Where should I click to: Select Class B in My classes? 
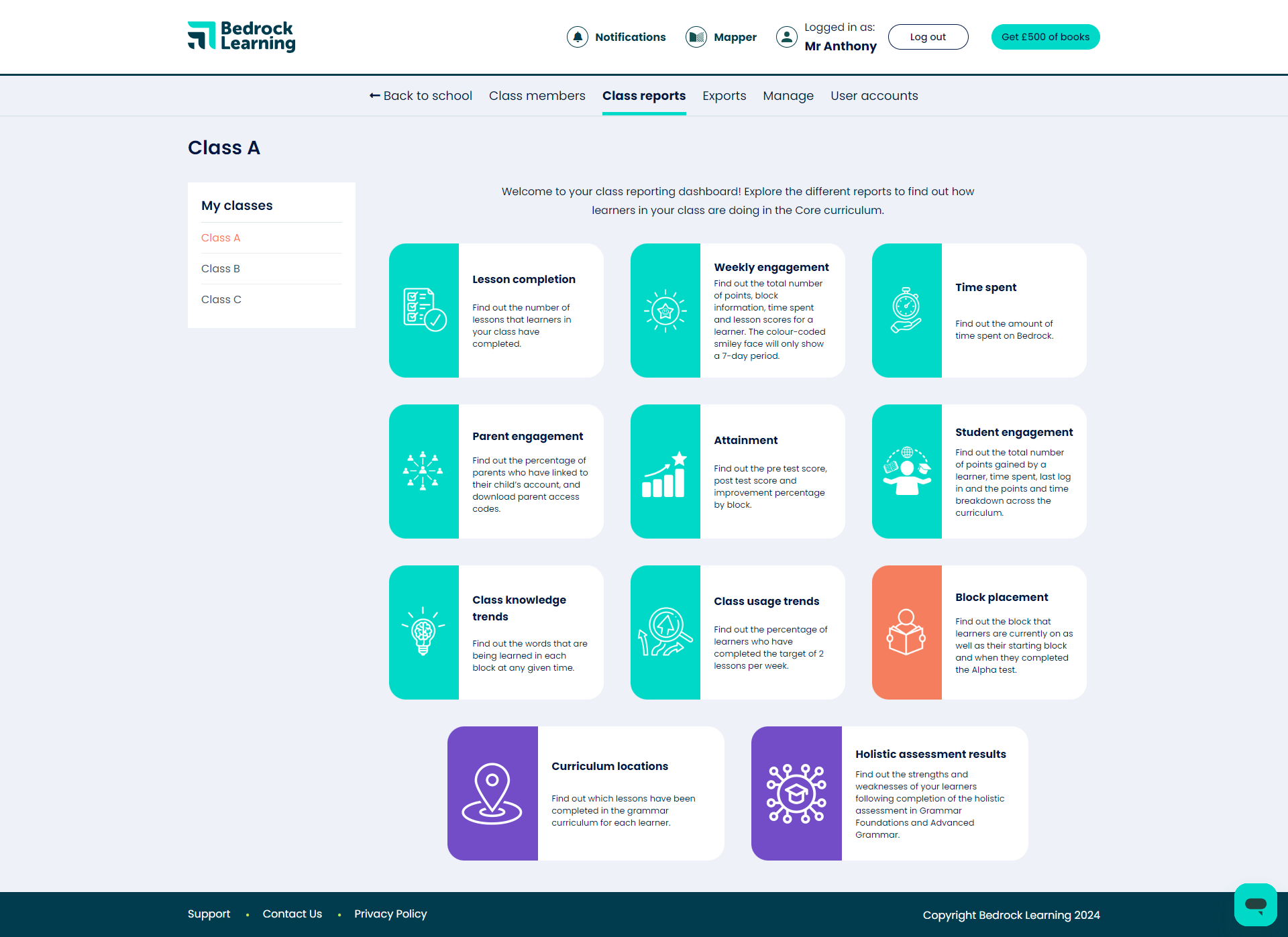[x=221, y=268]
